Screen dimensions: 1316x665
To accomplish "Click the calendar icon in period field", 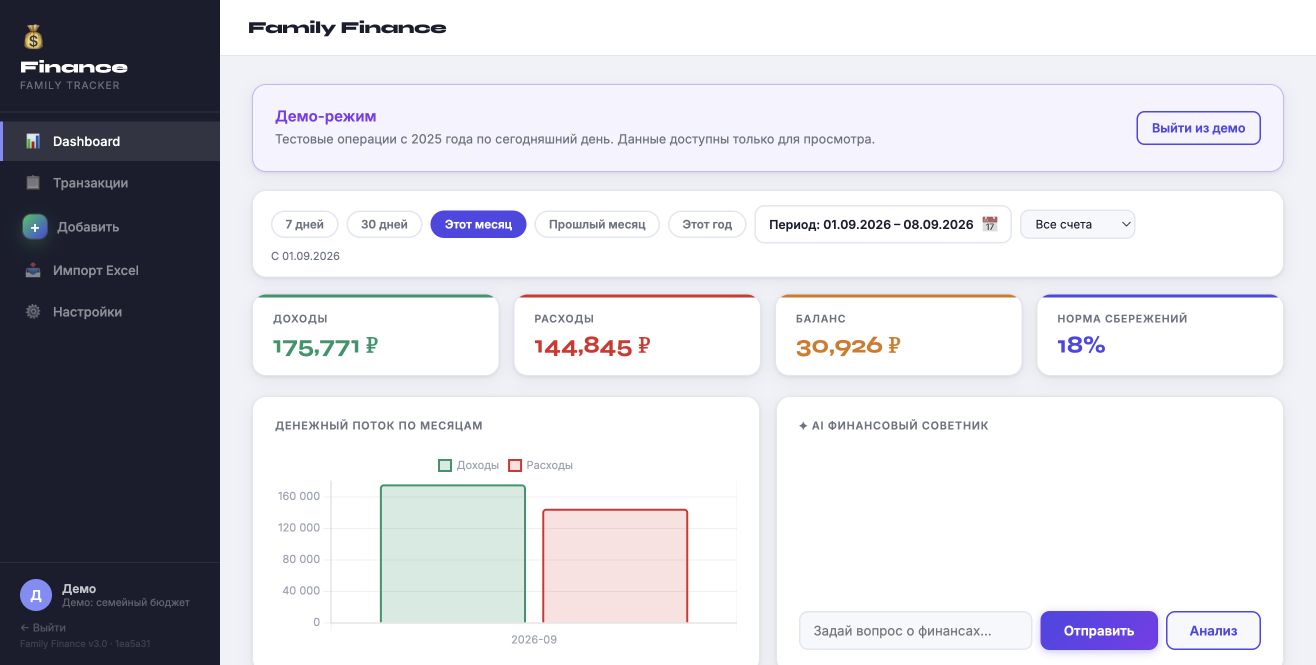I will 990,224.
